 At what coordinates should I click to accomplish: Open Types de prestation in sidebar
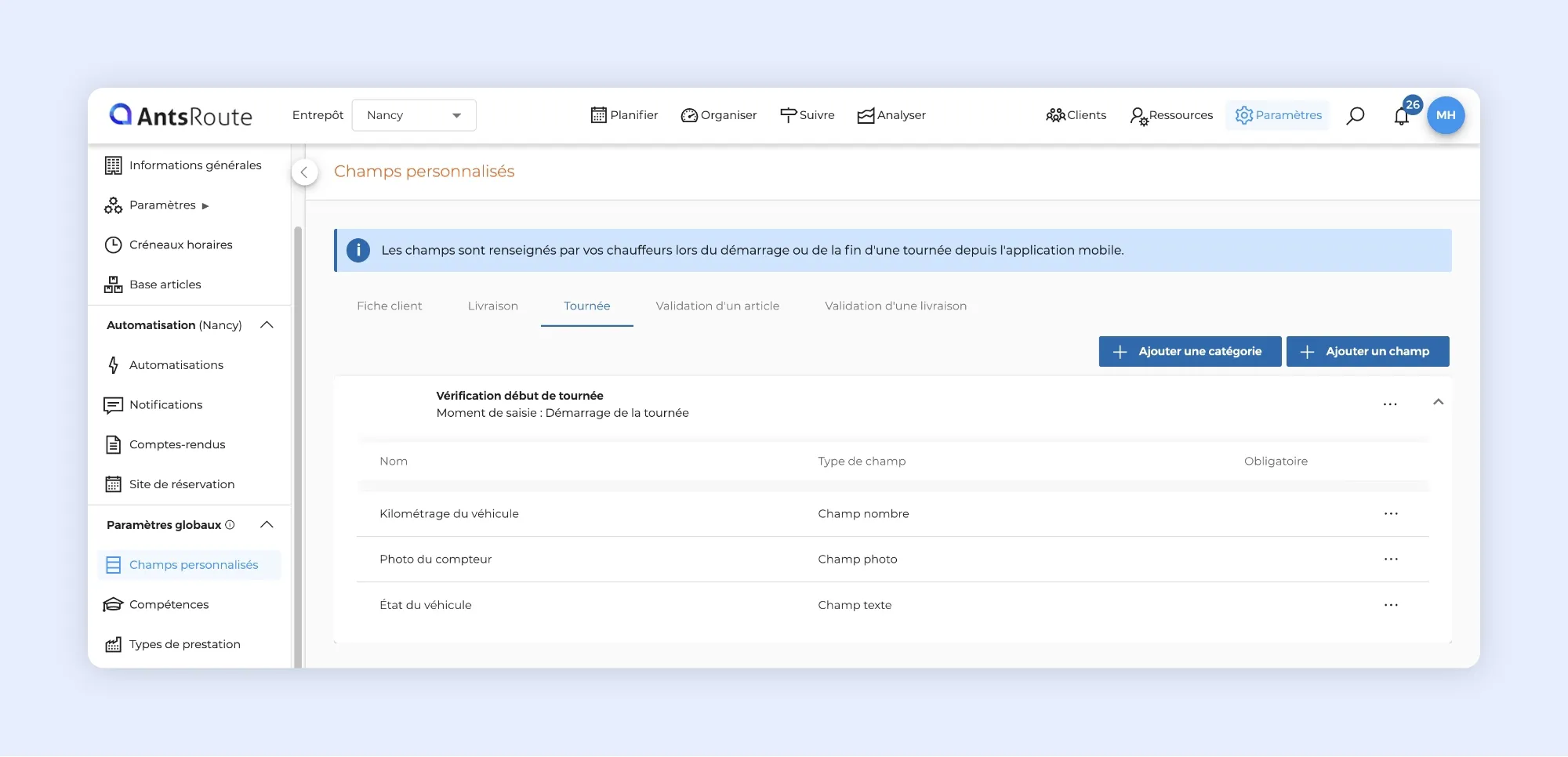(173, 644)
